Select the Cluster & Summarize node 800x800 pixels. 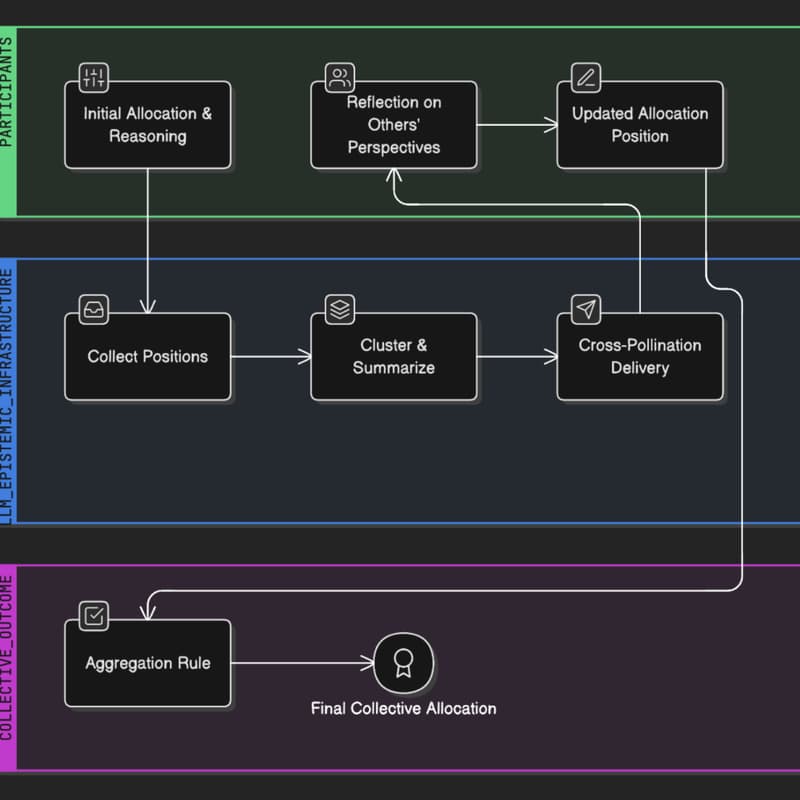click(394, 356)
